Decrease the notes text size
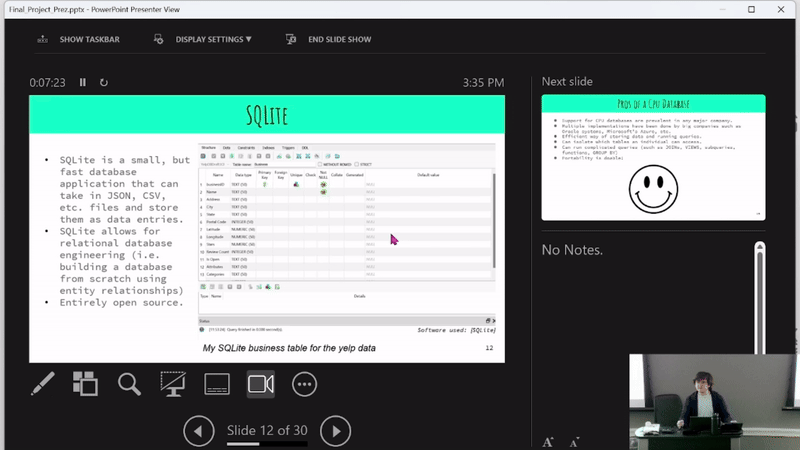800x450 pixels. coord(574,441)
